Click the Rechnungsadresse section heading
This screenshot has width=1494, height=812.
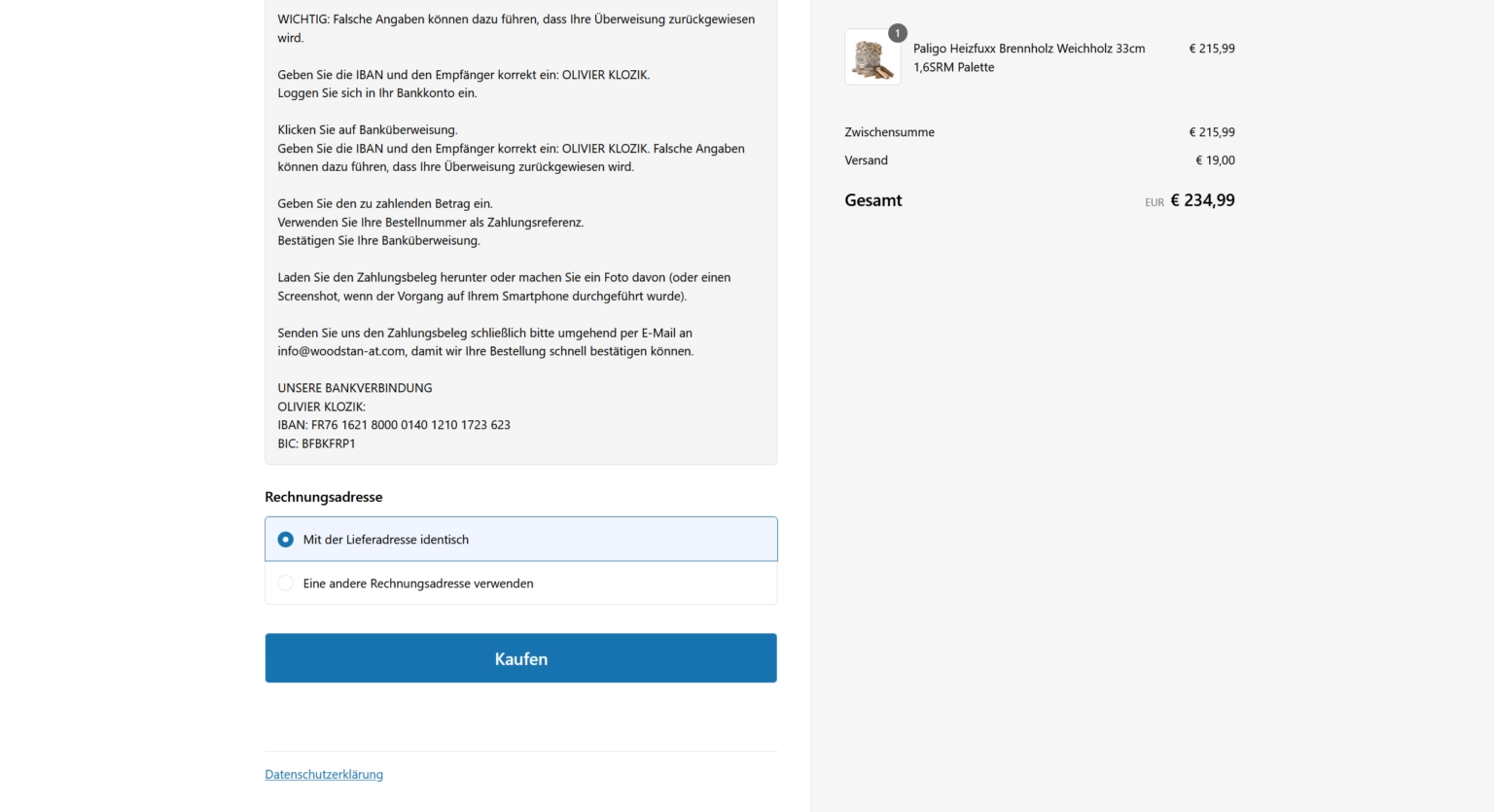(324, 497)
